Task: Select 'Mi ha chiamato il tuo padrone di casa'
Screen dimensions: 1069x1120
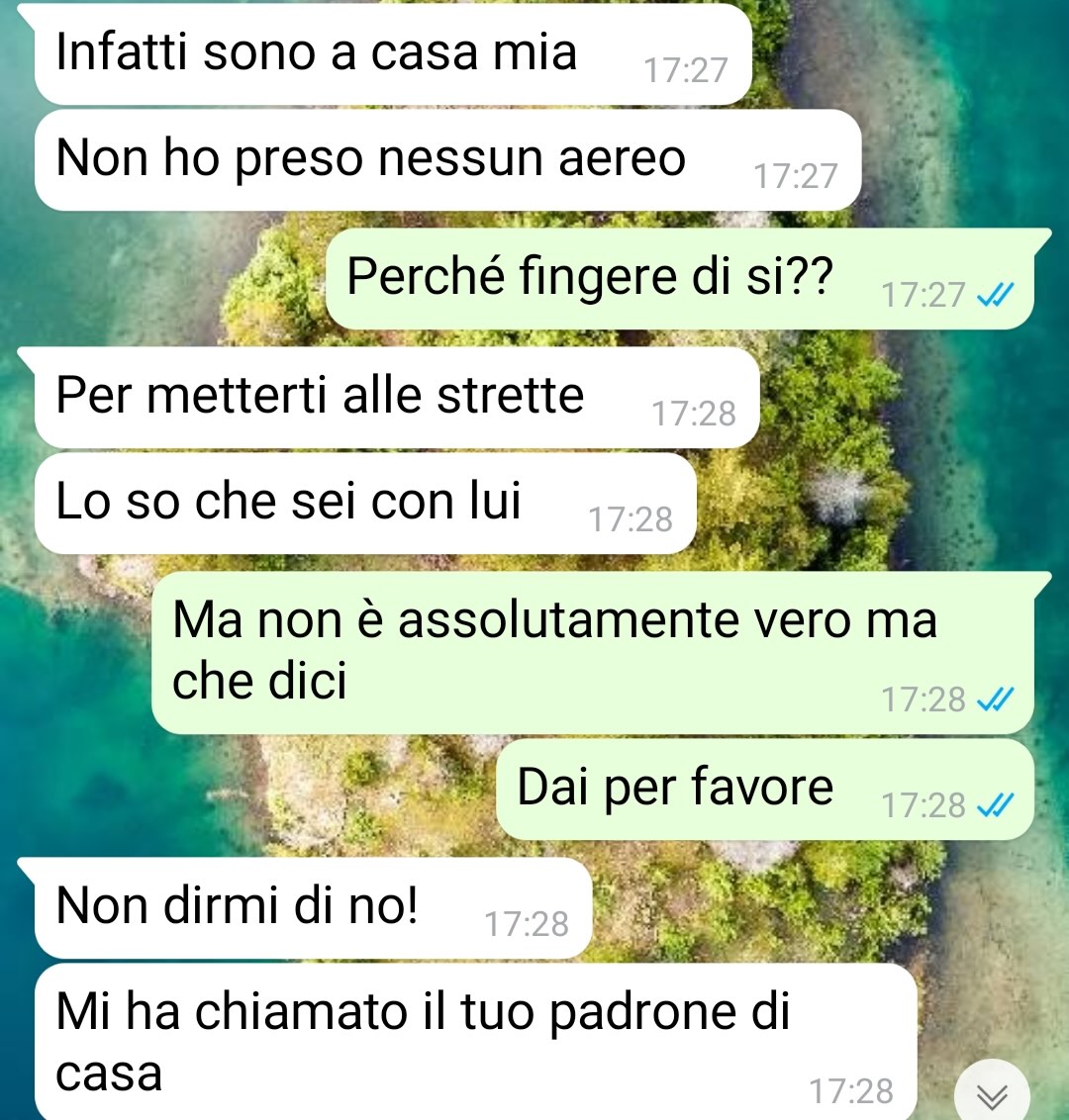Action: click(475, 1042)
